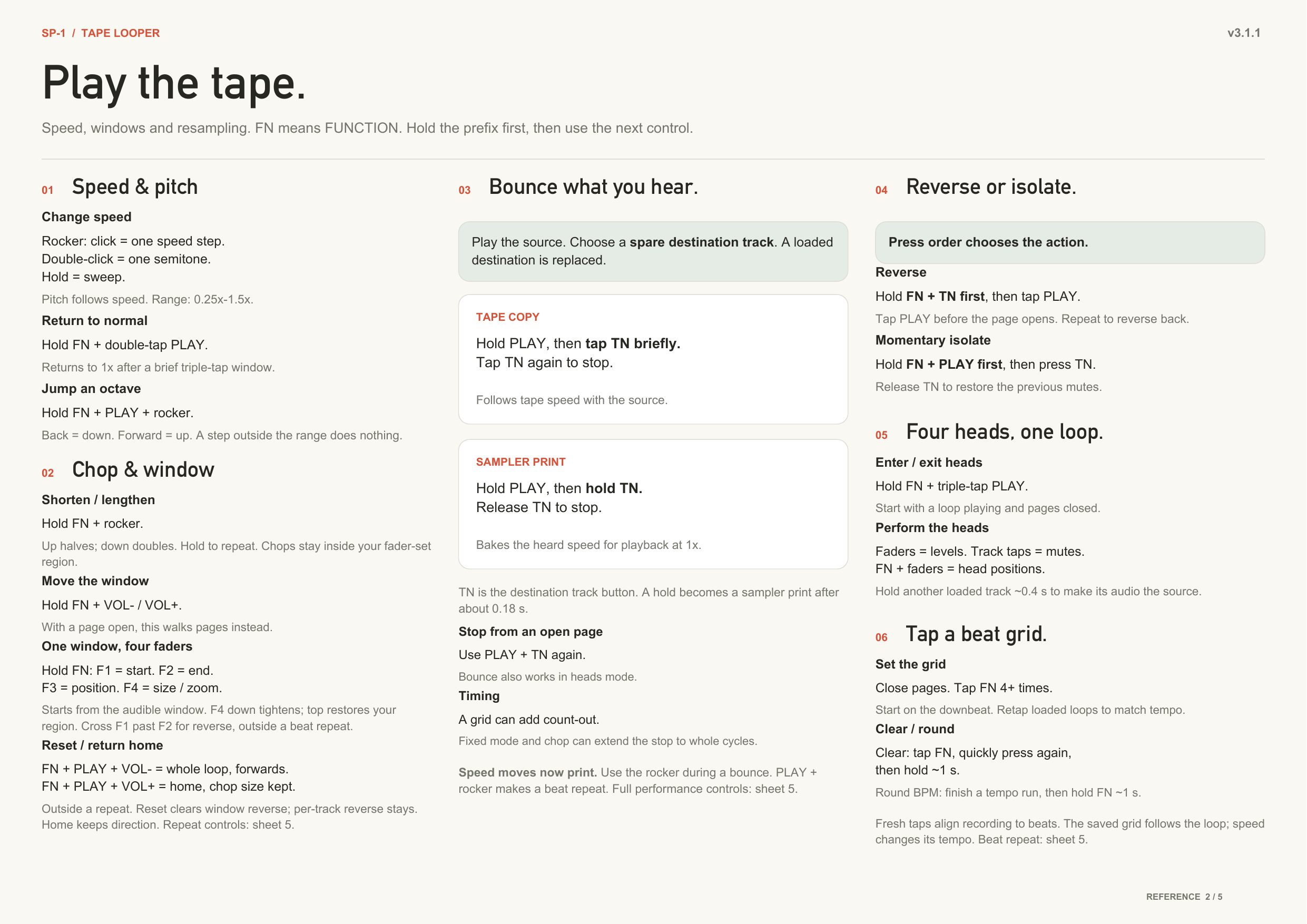Click 'Reverse or isolate.' section heading
The height and width of the screenshot is (924, 1307).
(991, 186)
